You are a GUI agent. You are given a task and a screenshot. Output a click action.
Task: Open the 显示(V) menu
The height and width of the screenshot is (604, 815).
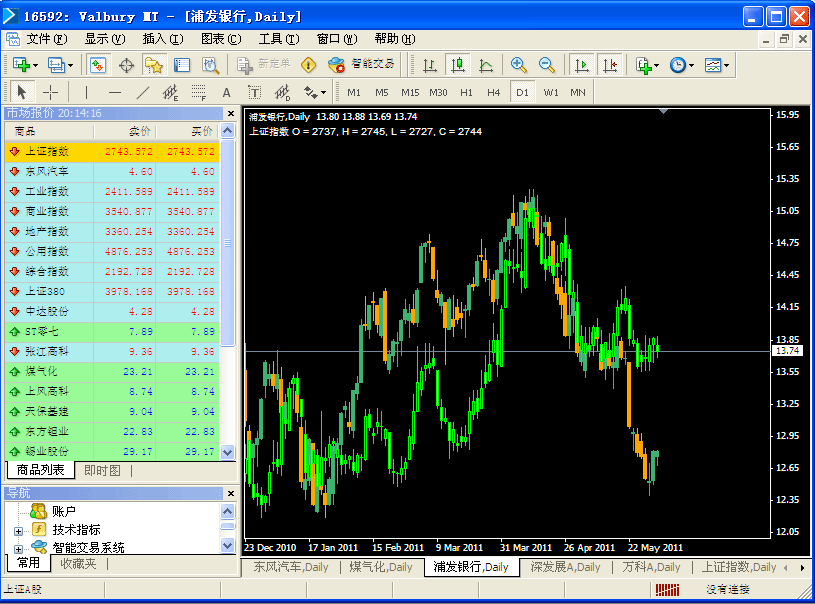point(105,39)
